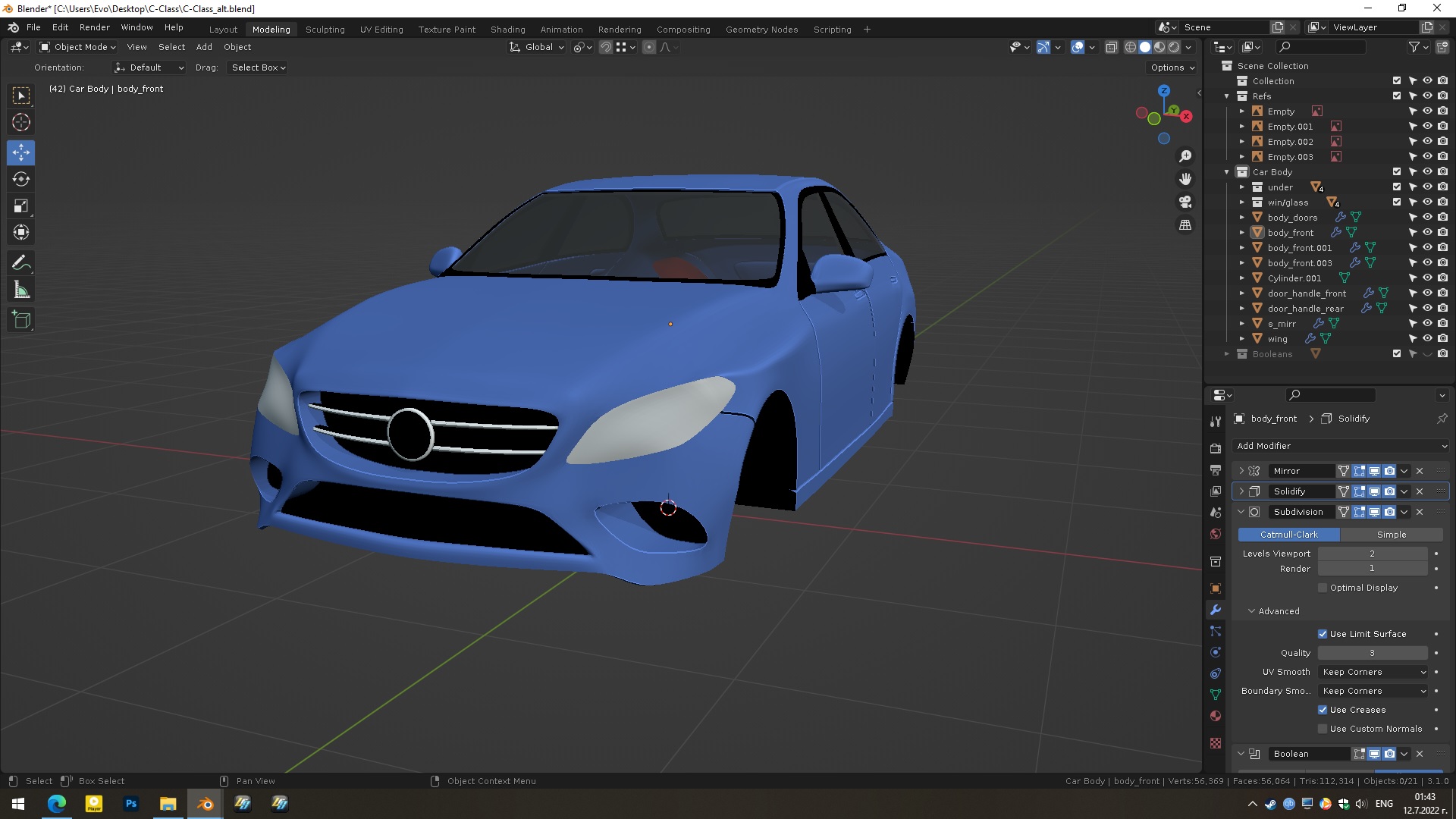Open the Render menu
The height and width of the screenshot is (819, 1456).
coord(94,27)
